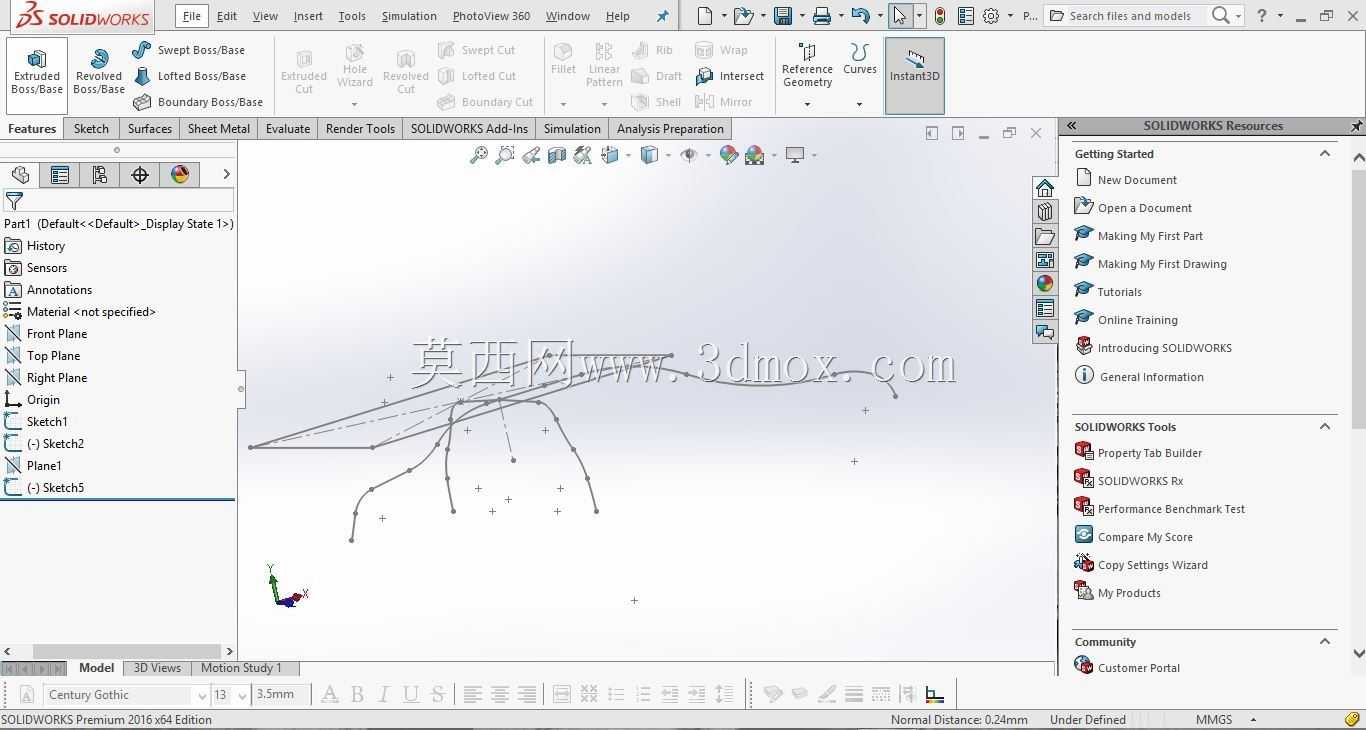Open the File menu
This screenshot has width=1366, height=730.
pos(191,16)
